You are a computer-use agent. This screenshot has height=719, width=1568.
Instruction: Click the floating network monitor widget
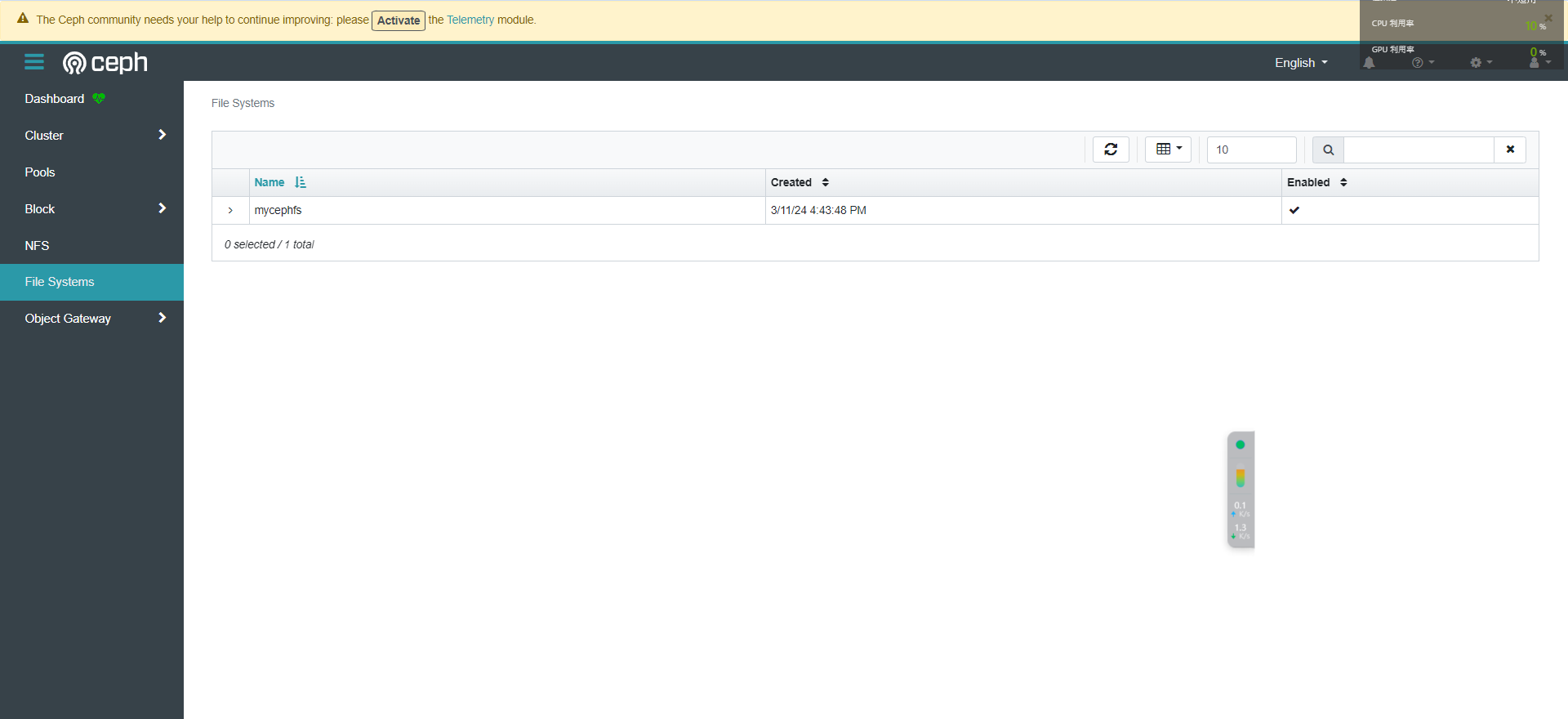1241,489
